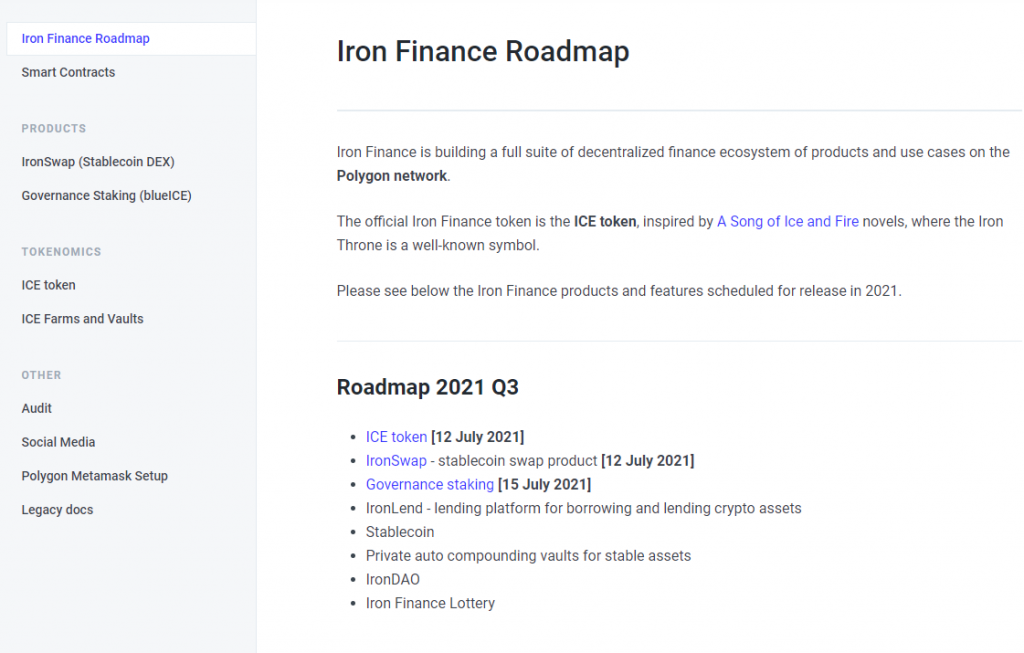Click the TOKENOMICS section header in sidebar
Image resolution: width=1024 pixels, height=653 pixels.
click(x=61, y=252)
